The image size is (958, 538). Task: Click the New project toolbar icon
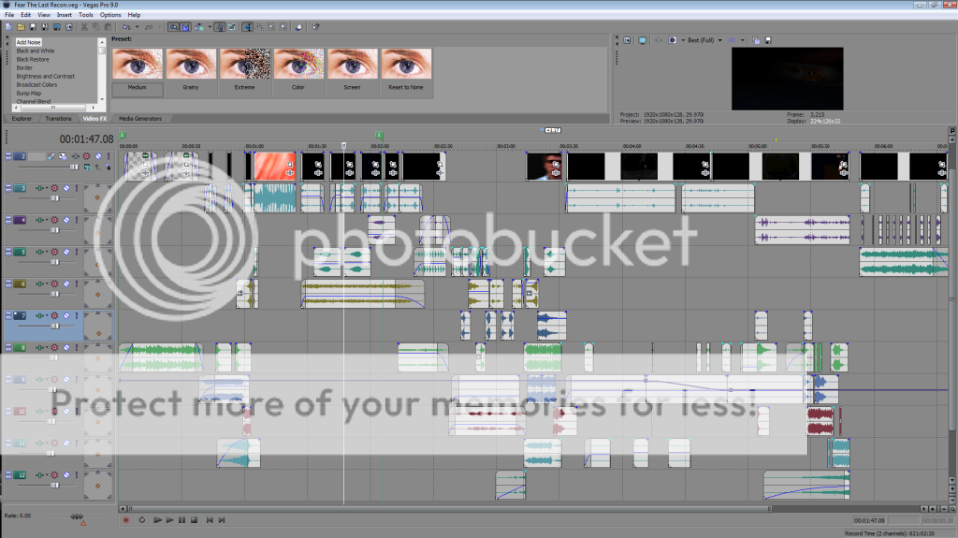(x=9, y=27)
